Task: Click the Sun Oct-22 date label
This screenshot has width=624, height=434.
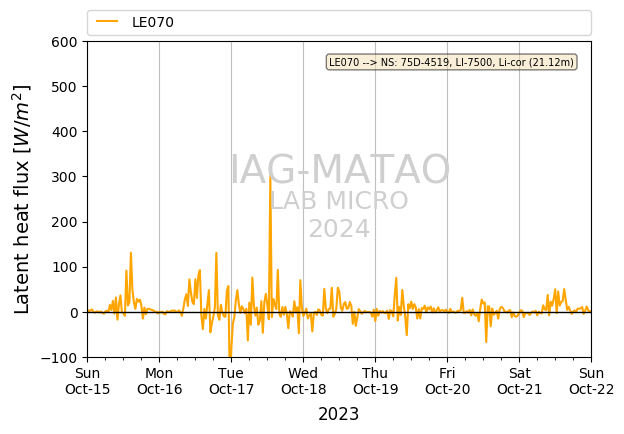Action: (591, 381)
